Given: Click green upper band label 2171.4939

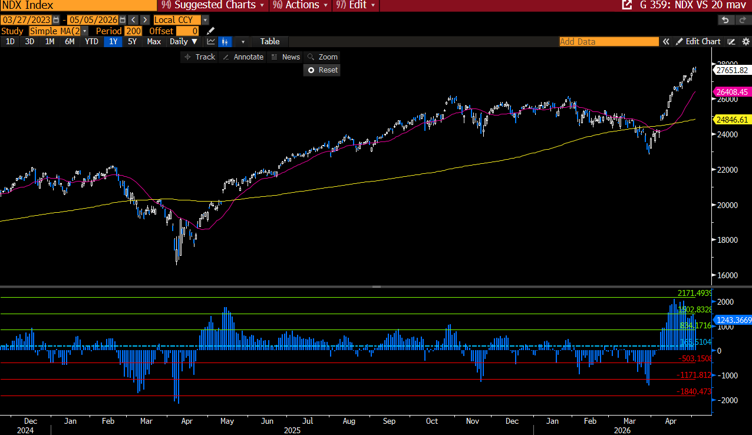Looking at the screenshot, I should (x=694, y=293).
